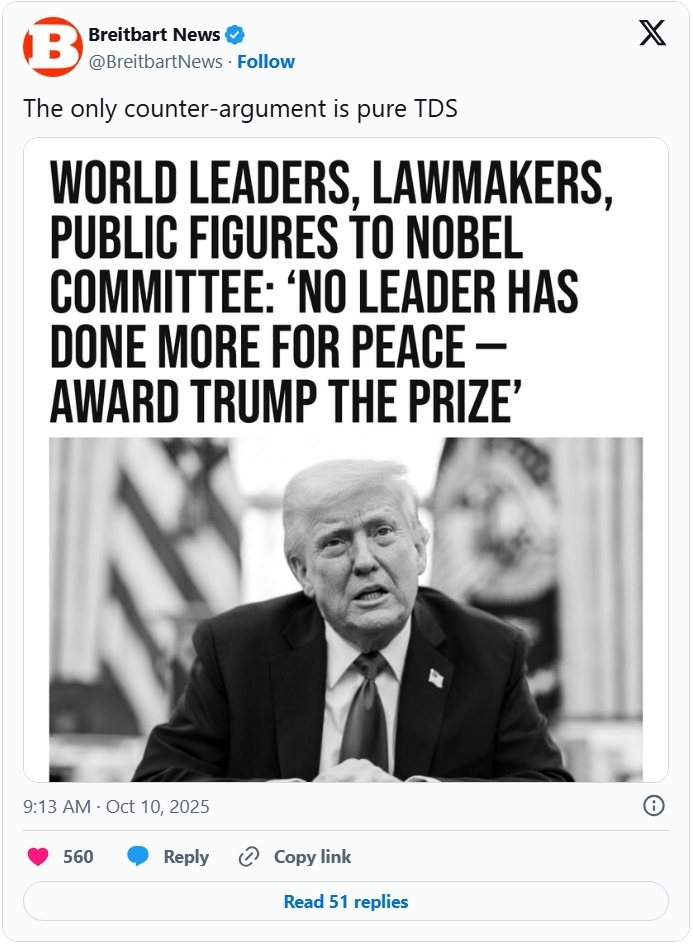Click the info circle icon

pos(653,805)
